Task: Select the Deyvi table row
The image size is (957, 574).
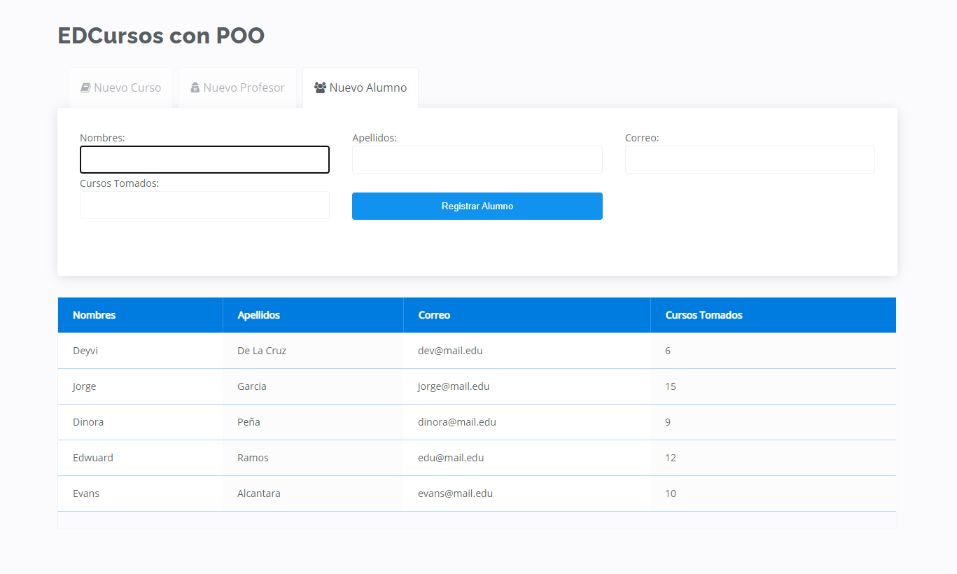Action: point(477,351)
